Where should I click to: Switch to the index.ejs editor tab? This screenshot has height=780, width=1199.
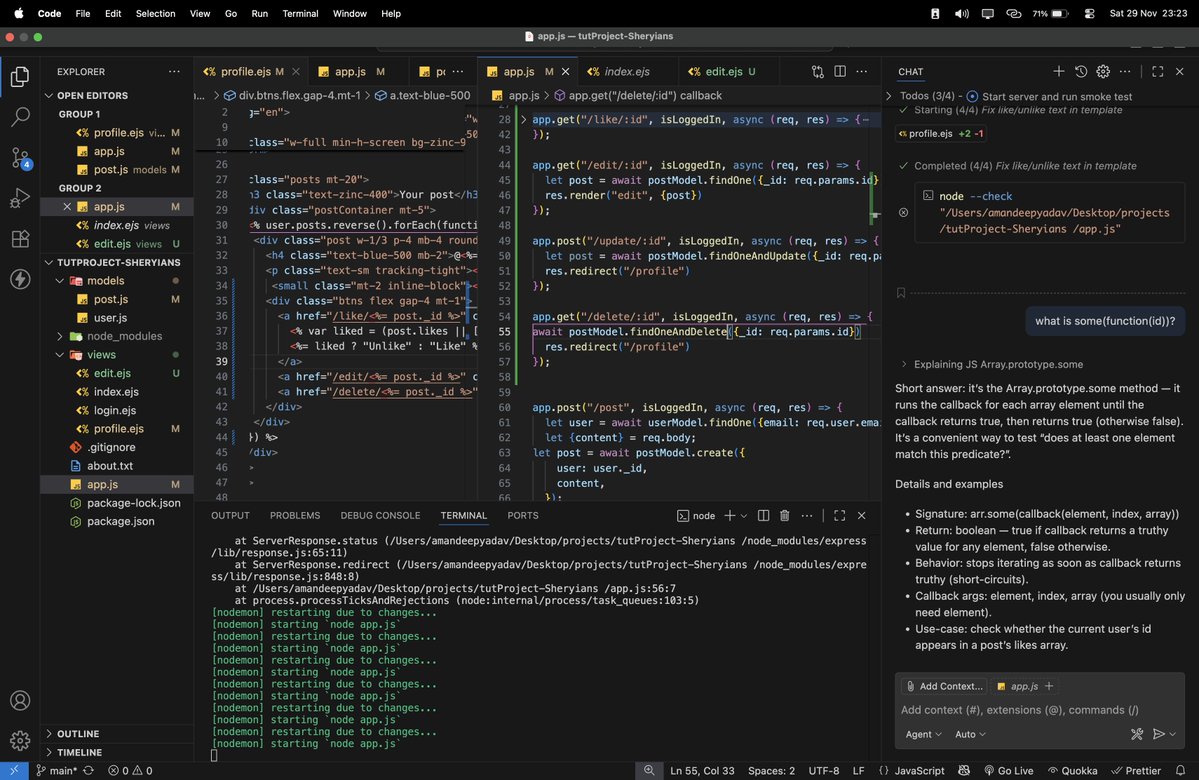(x=625, y=71)
